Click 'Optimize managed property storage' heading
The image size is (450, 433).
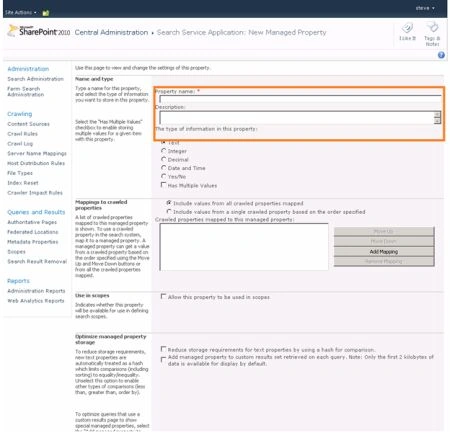(111, 339)
